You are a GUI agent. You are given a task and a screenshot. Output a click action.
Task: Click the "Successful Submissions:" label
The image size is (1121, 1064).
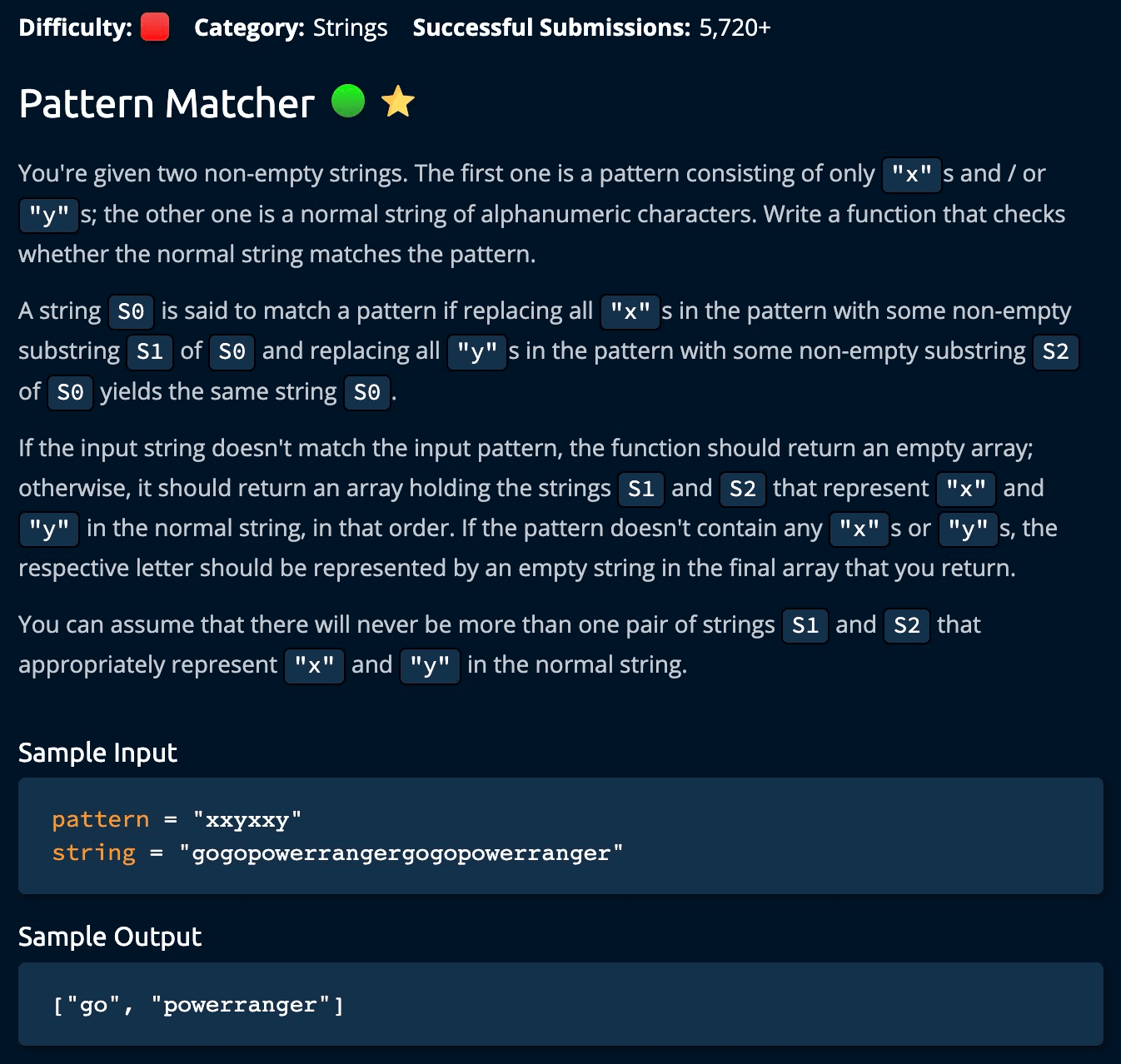[551, 27]
